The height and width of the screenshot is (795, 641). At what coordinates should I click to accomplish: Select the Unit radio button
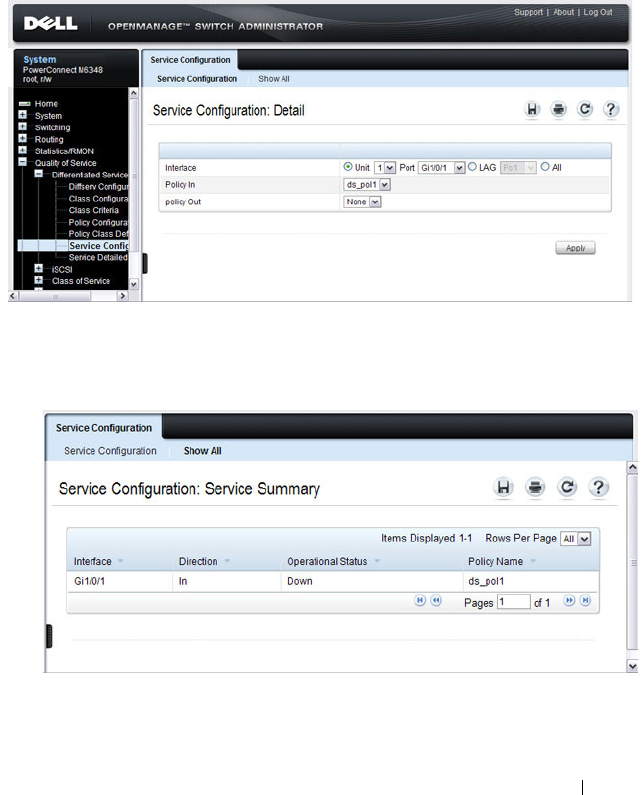348,167
